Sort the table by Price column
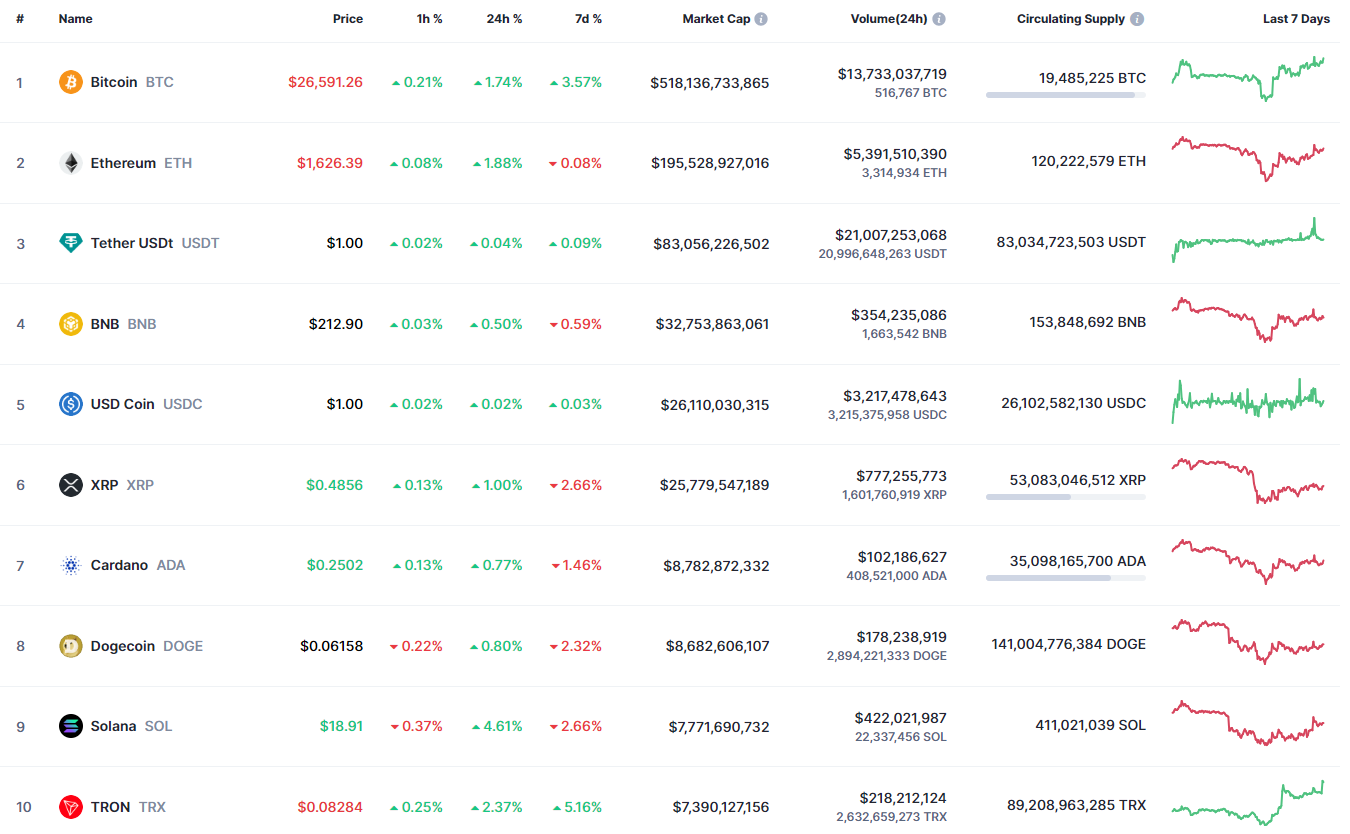This screenshot has width=1350, height=834. click(348, 19)
